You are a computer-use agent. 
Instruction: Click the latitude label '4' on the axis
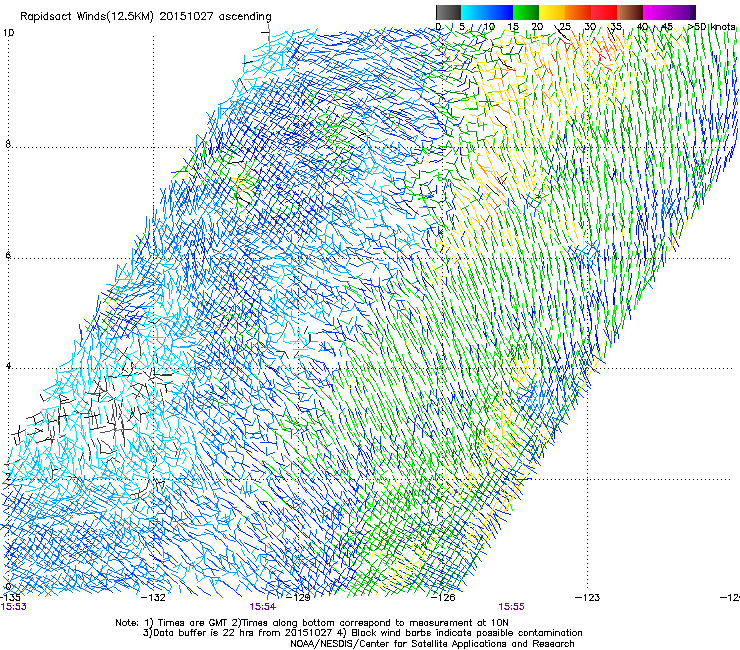8,365
